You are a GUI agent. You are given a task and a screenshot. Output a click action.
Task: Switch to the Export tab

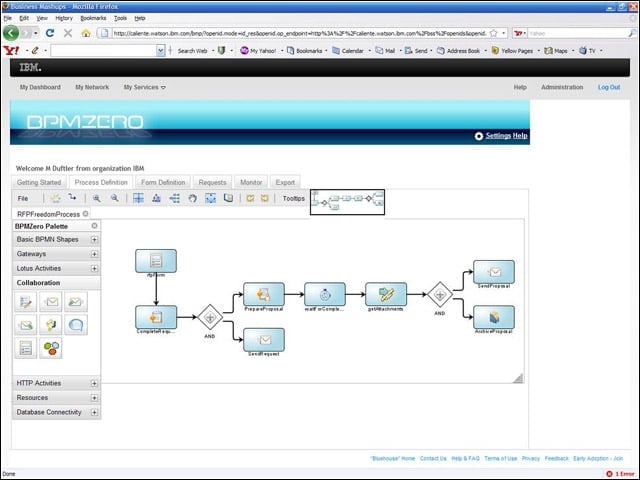pos(285,182)
